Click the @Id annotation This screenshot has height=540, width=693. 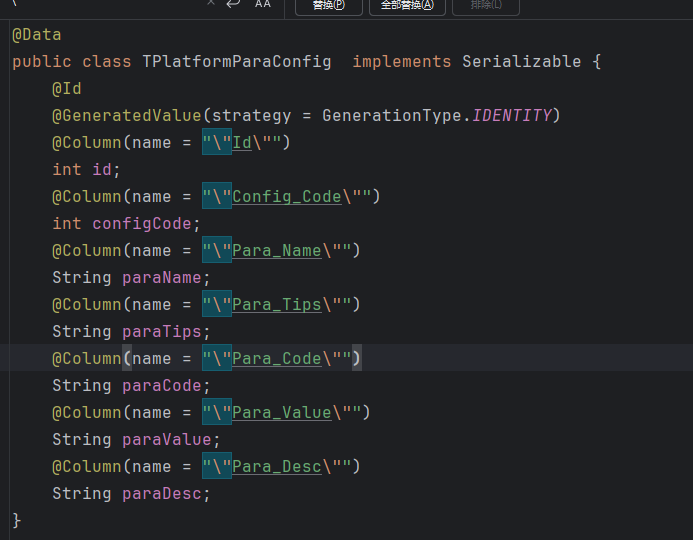tap(67, 89)
